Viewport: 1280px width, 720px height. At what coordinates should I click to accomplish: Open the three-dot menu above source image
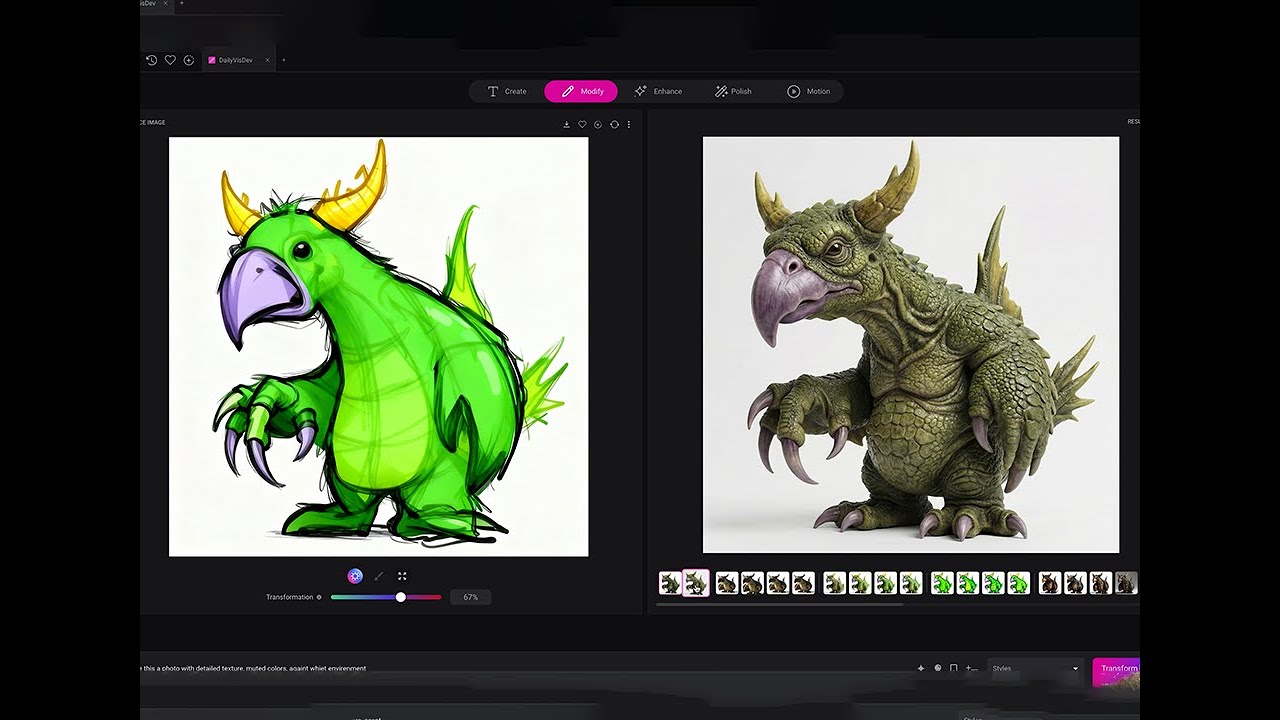(x=628, y=125)
